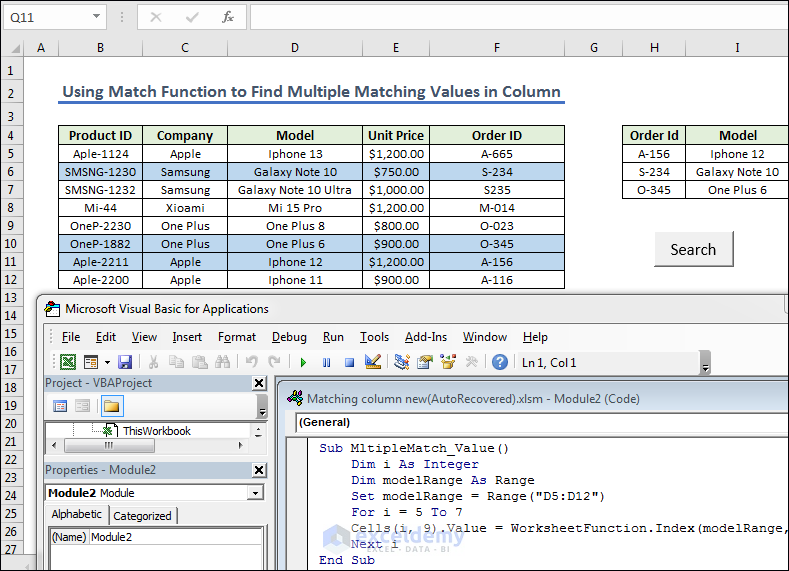Stop execution with the Reset icon
Screen dimensions: 789x571
pos(349,362)
